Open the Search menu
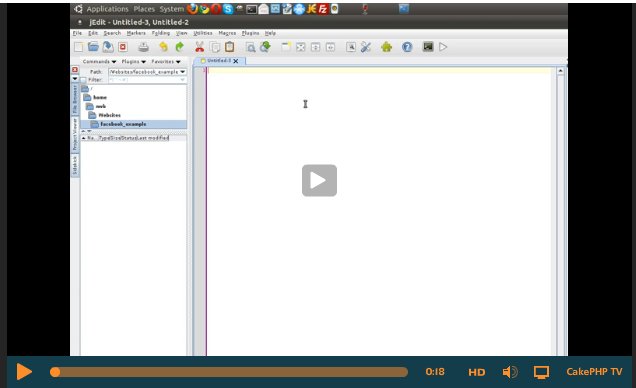Image resolution: width=636 pixels, height=388 pixels. click(112, 33)
